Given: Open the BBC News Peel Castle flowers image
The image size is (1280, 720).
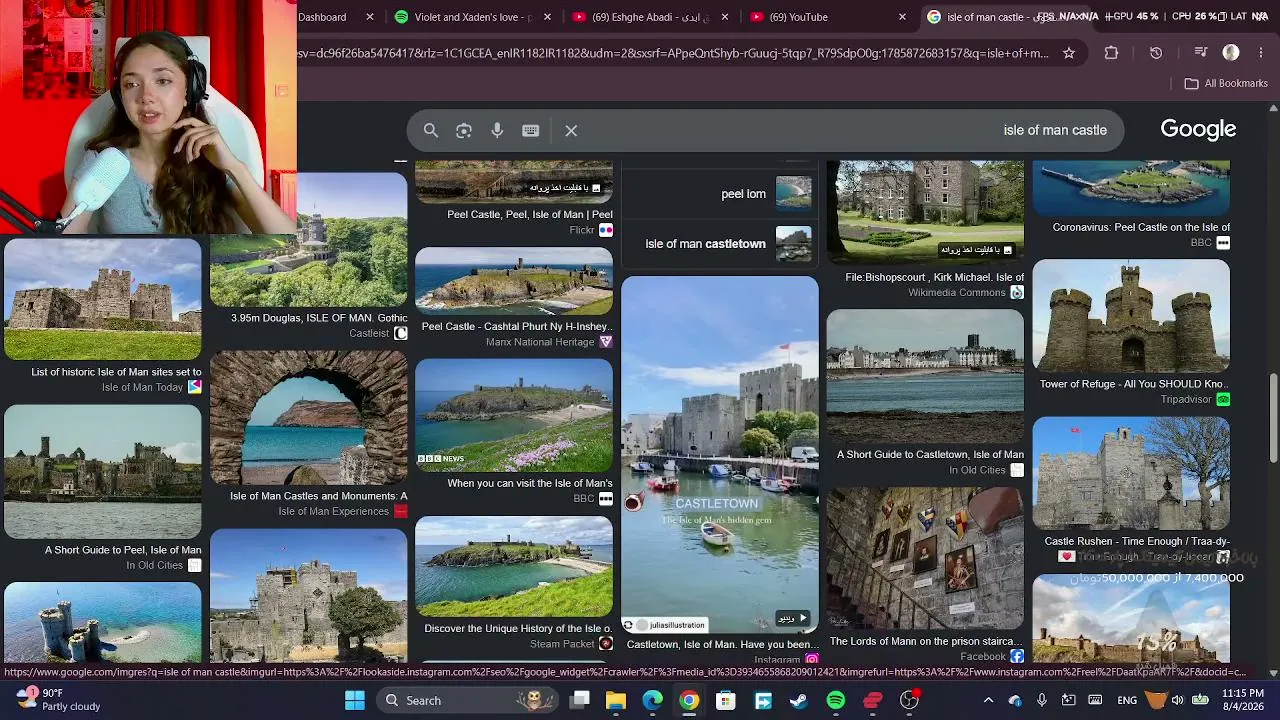Looking at the screenshot, I should click(x=514, y=415).
